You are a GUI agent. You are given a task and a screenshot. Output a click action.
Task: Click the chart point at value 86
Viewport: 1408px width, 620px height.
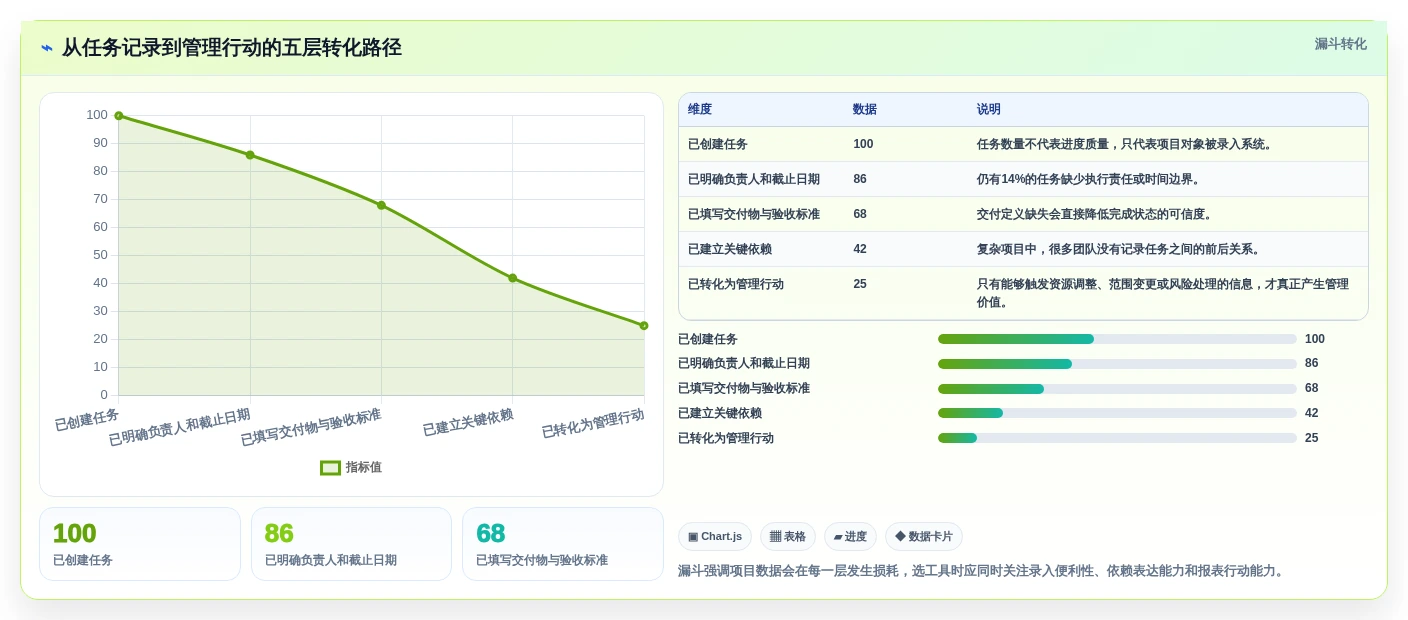point(250,155)
